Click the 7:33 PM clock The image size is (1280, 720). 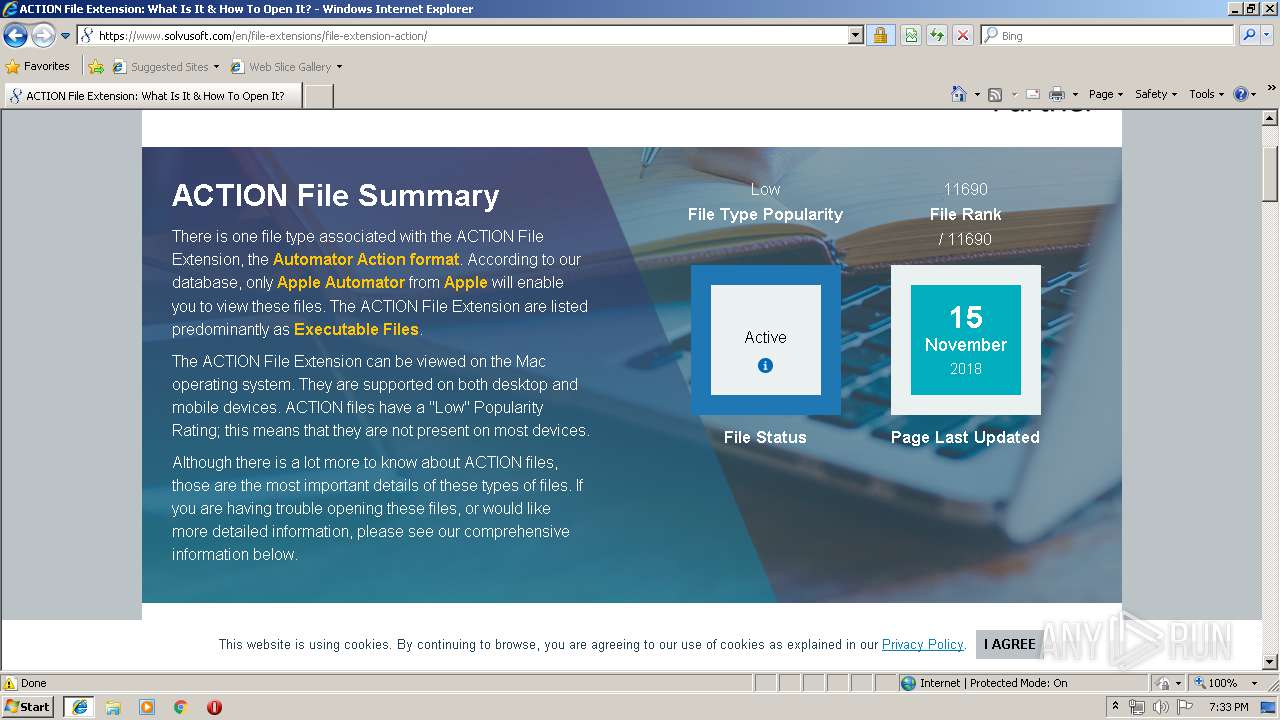[x=1228, y=707]
